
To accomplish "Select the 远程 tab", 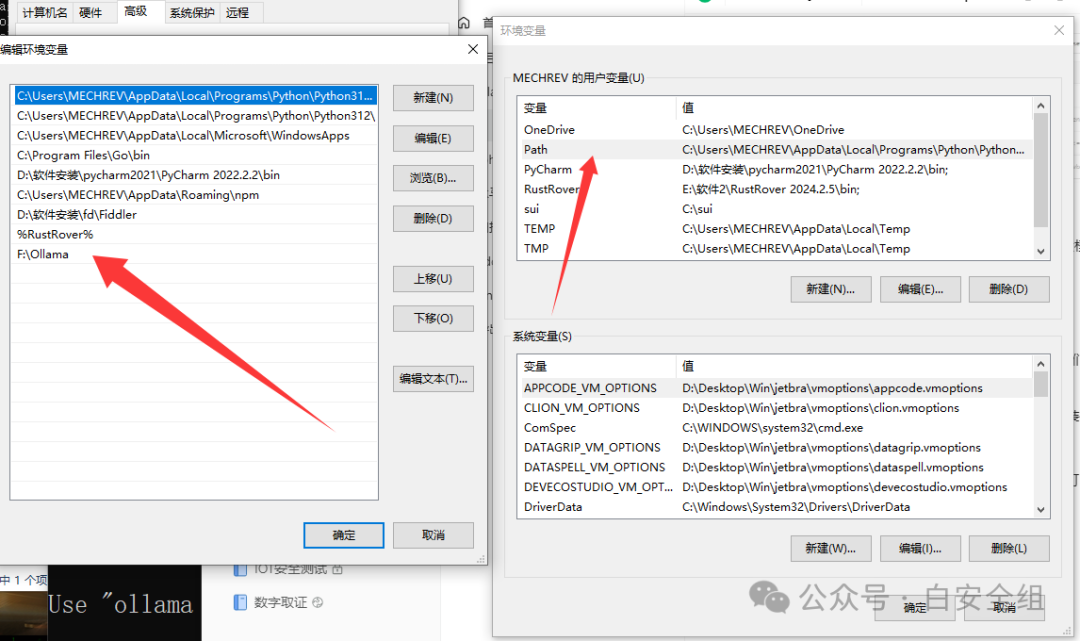I will click(x=238, y=12).
